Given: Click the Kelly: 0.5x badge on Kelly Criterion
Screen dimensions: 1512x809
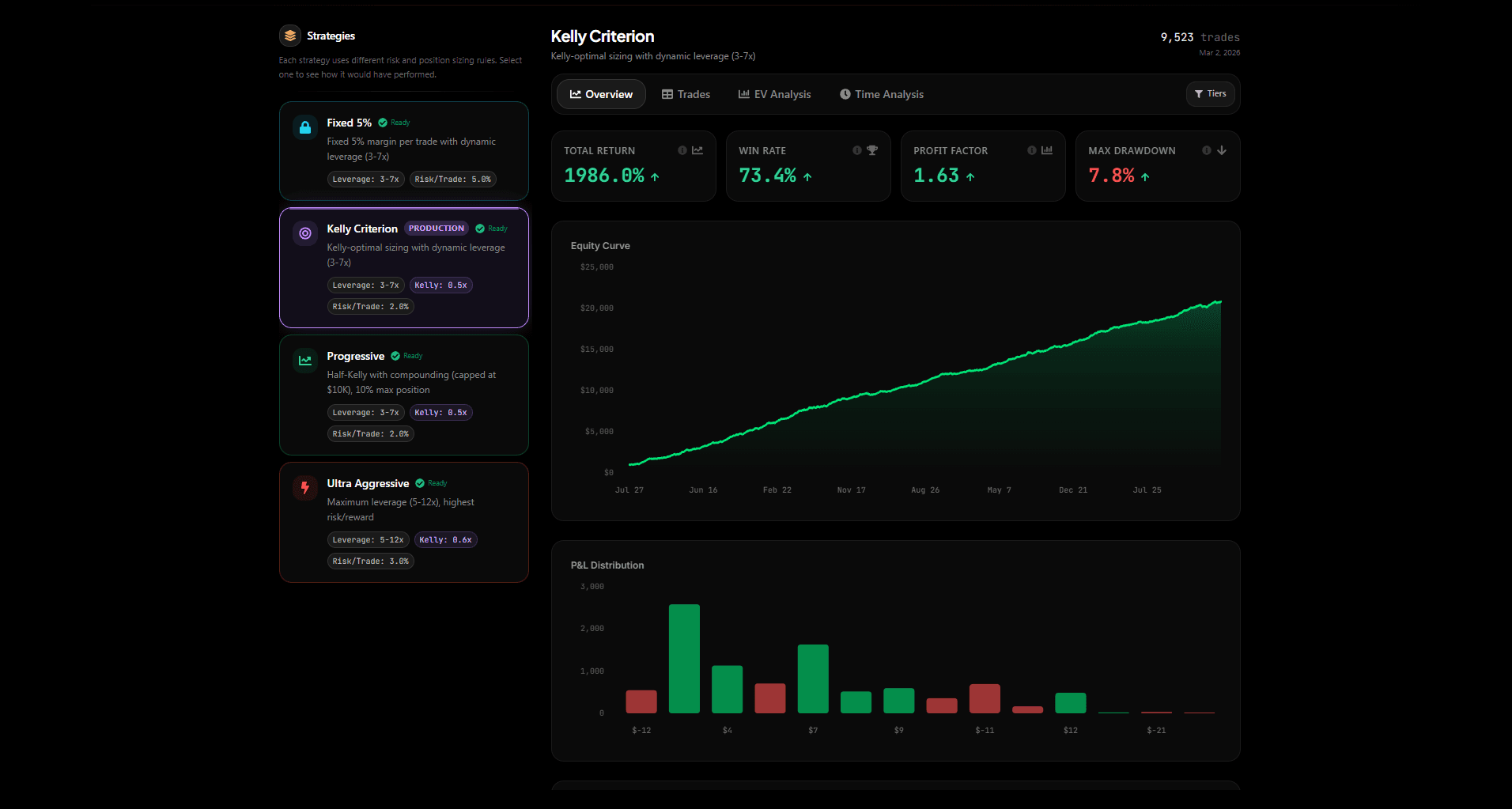Looking at the screenshot, I should (x=440, y=285).
